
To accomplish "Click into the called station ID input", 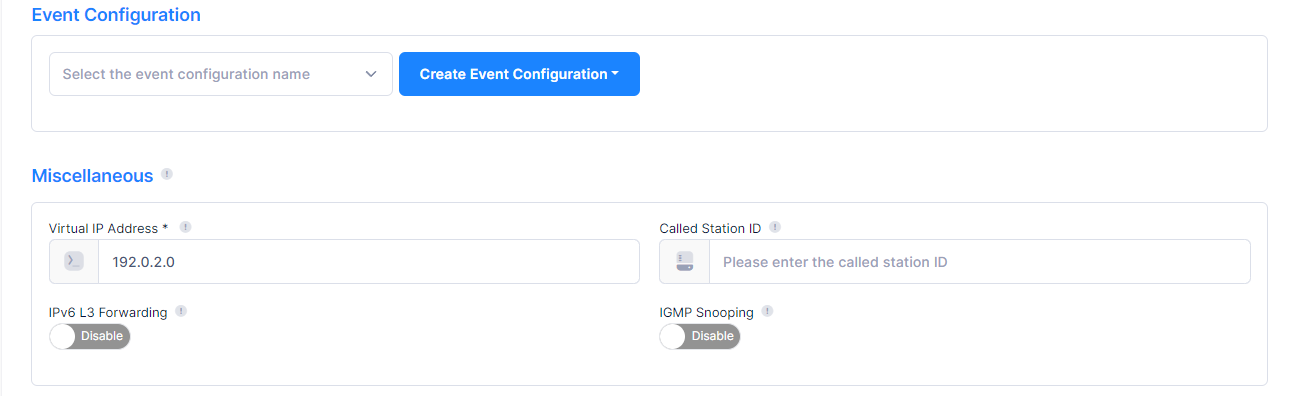I will 979,262.
